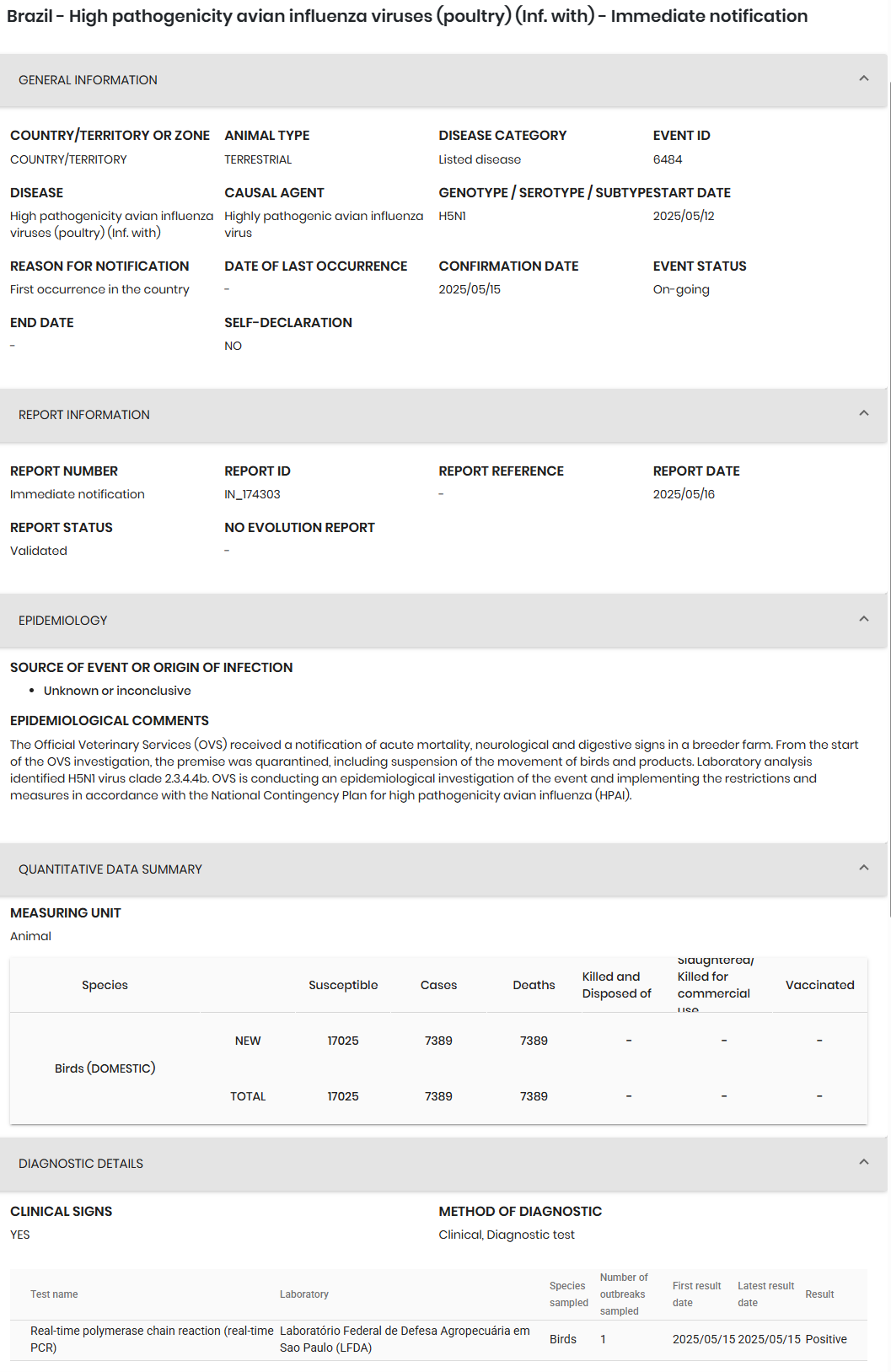Collapse the Diagnostic Details section chevron
The height and width of the screenshot is (1372, 891).
(x=863, y=1162)
